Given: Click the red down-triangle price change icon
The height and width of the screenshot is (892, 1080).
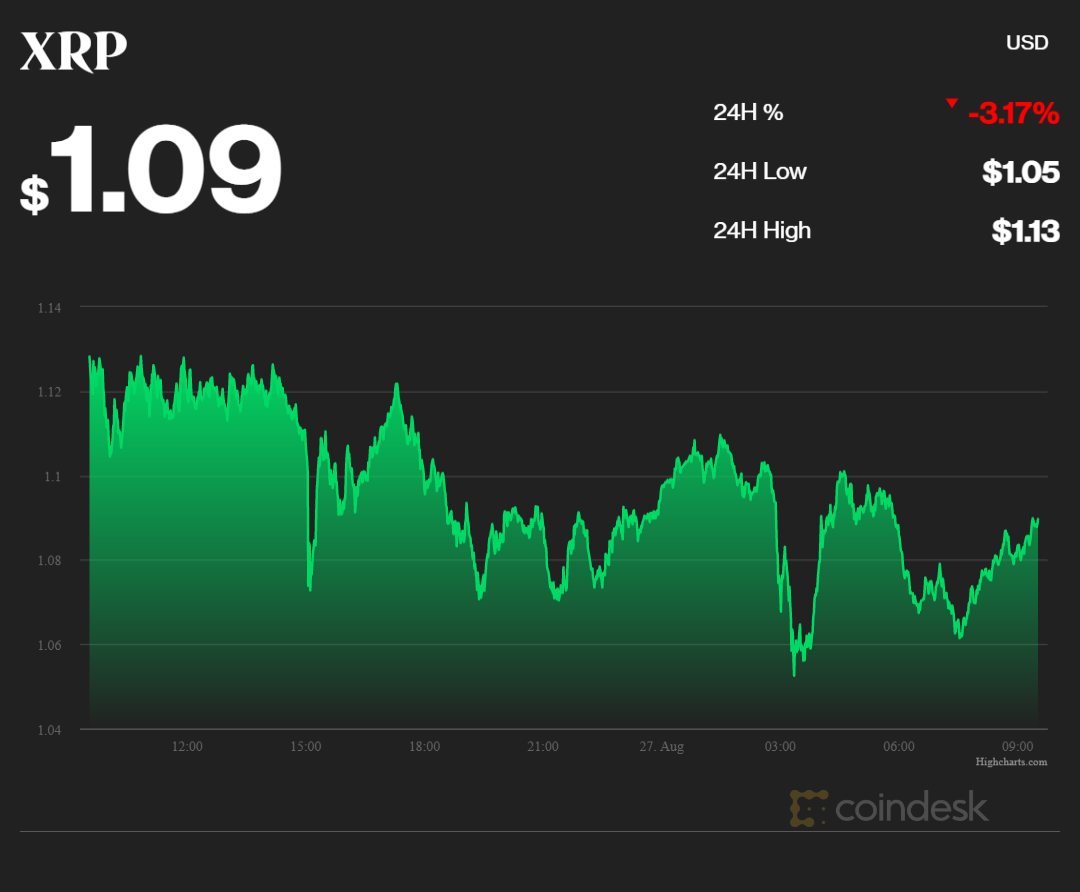Looking at the screenshot, I should point(952,103).
